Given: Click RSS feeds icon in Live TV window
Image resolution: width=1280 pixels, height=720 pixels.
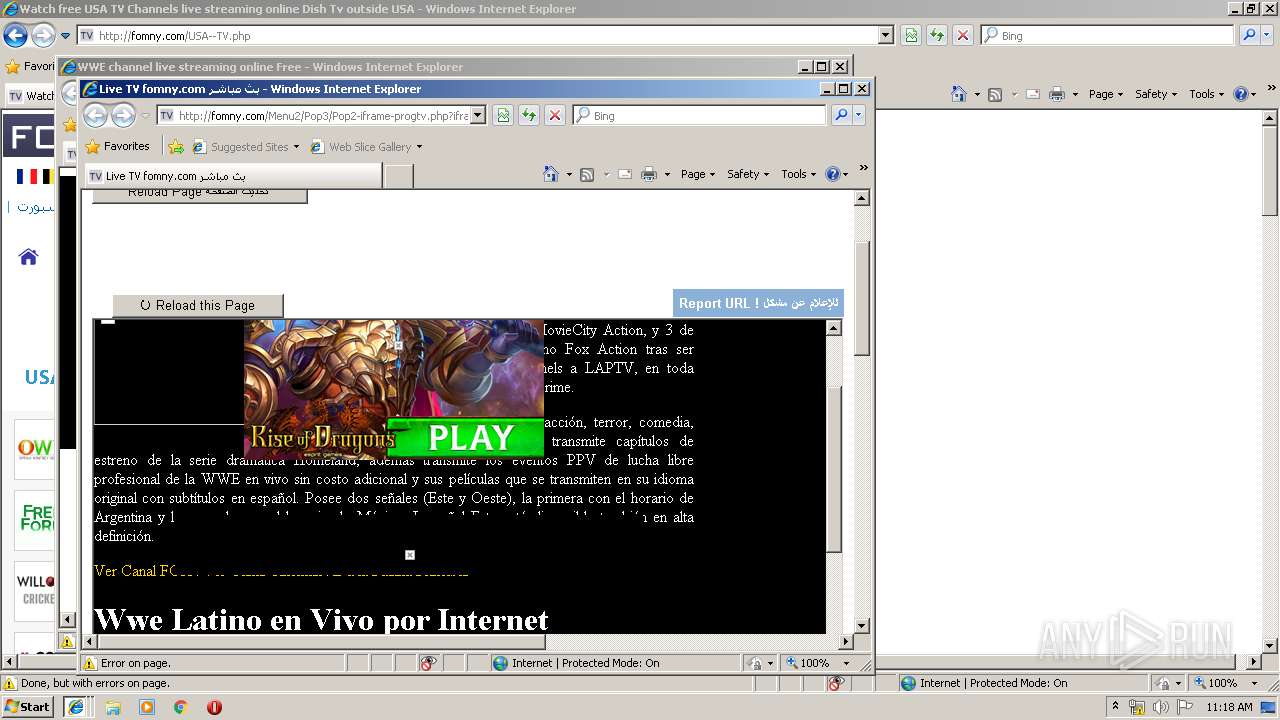Looking at the screenshot, I should click(x=587, y=174).
